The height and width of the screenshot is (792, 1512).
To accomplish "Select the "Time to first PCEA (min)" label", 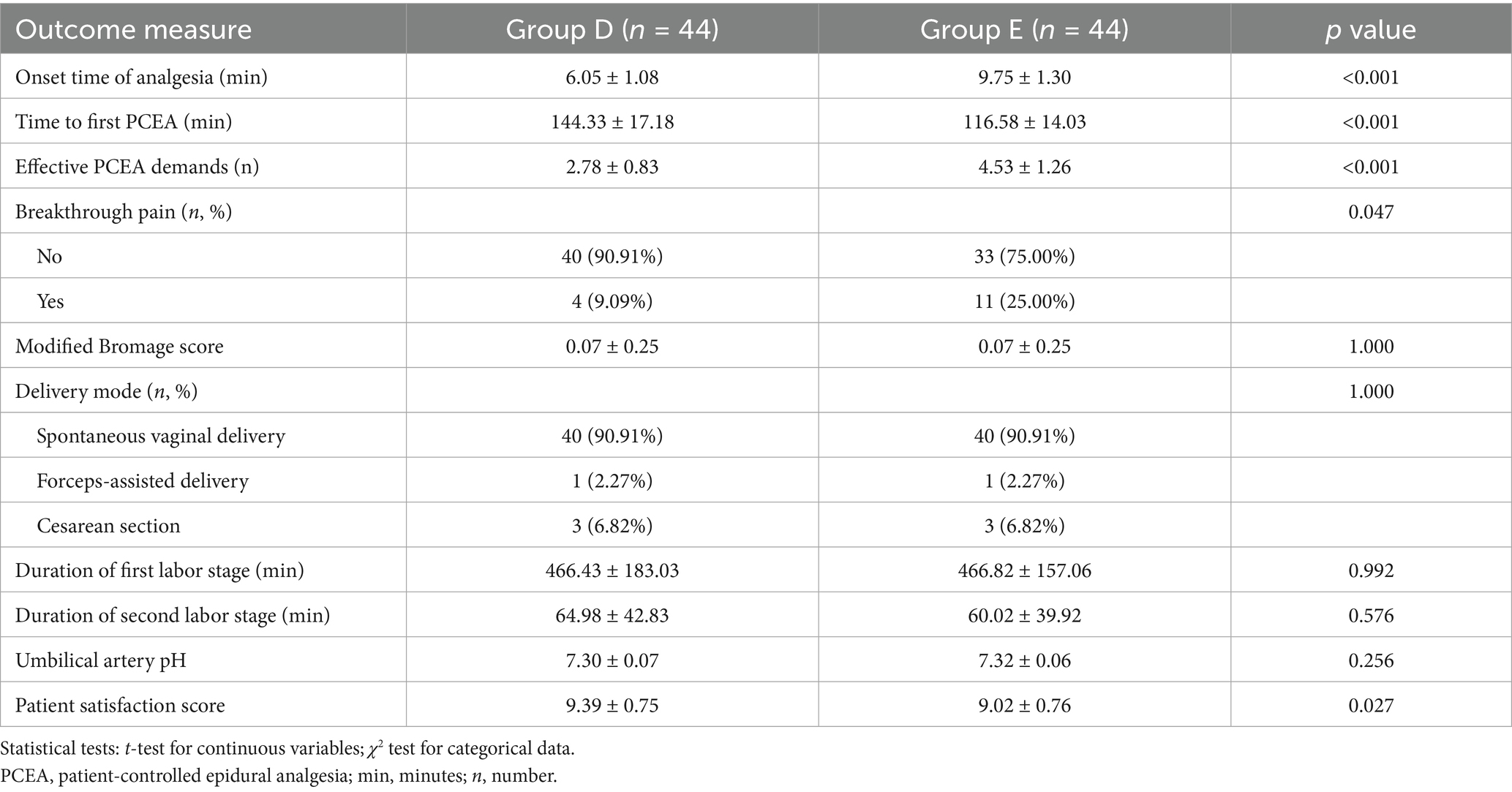I will coord(124,121).
